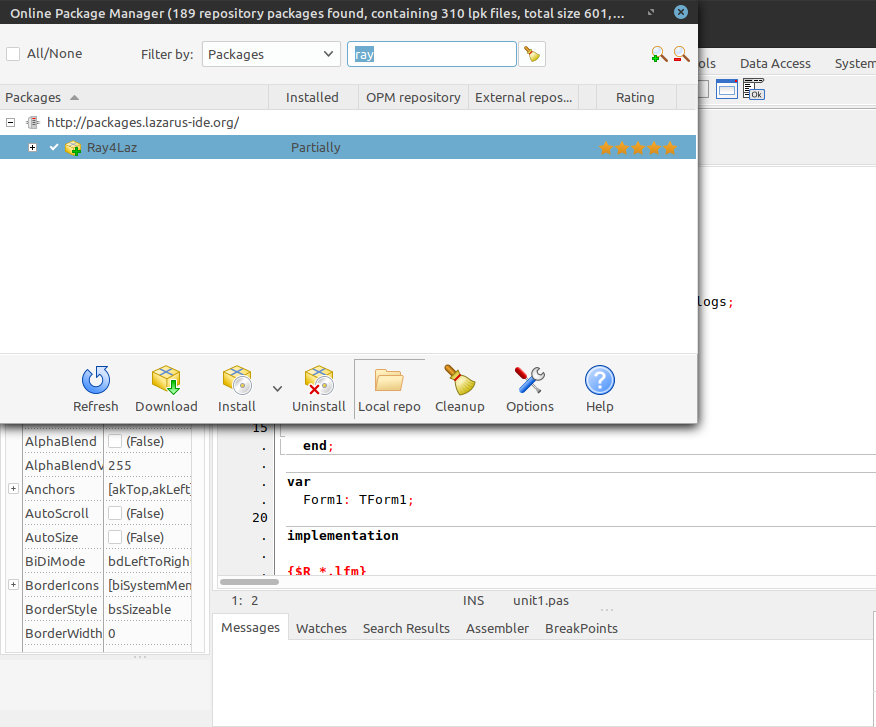
Task: Select the Ray4Laz five-star rating
Action: [637, 148]
